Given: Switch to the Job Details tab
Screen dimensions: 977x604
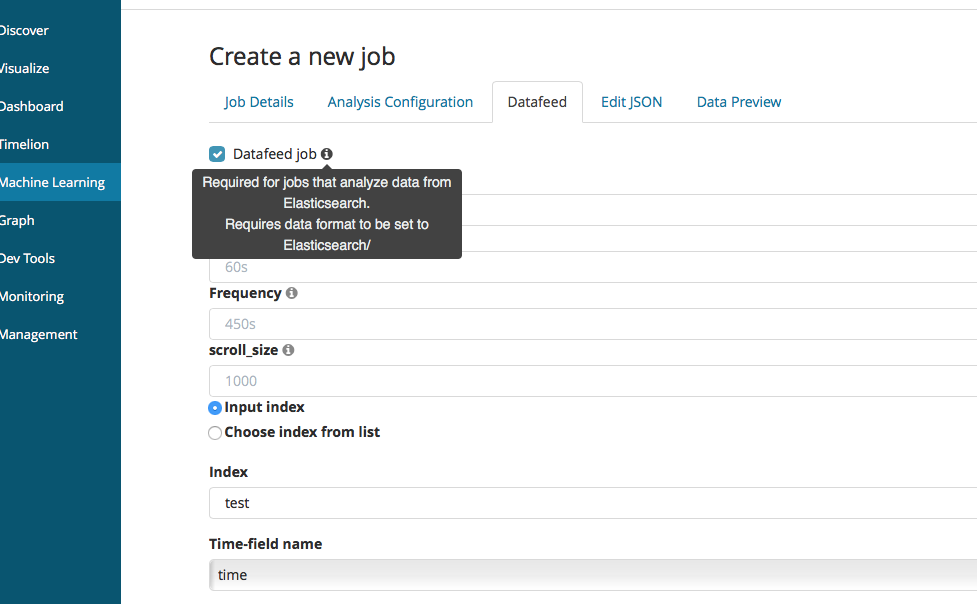Looking at the screenshot, I should [x=259, y=102].
